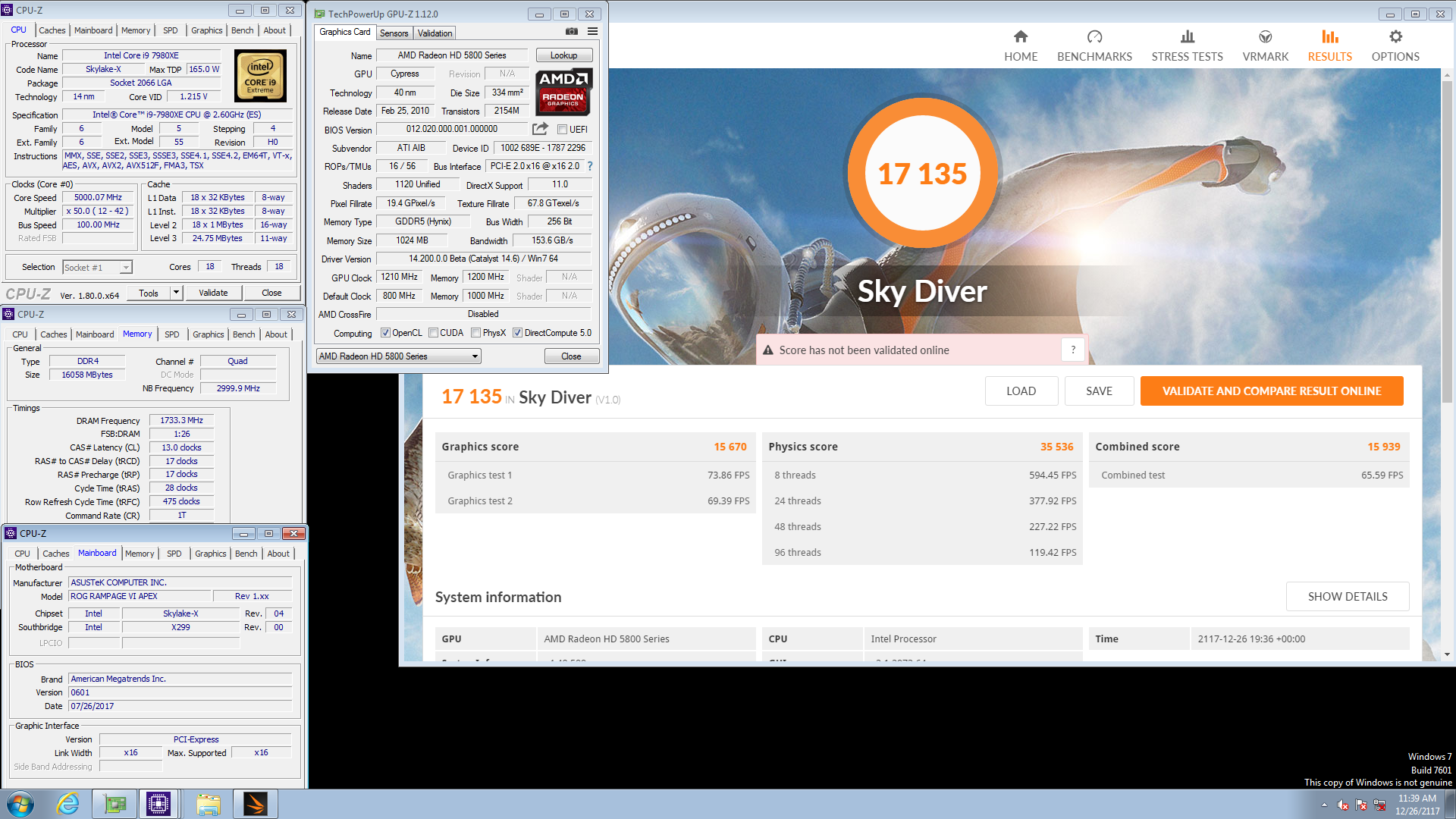This screenshot has height=819, width=1456.
Task: Click the network tray icon
Action: point(1379,805)
